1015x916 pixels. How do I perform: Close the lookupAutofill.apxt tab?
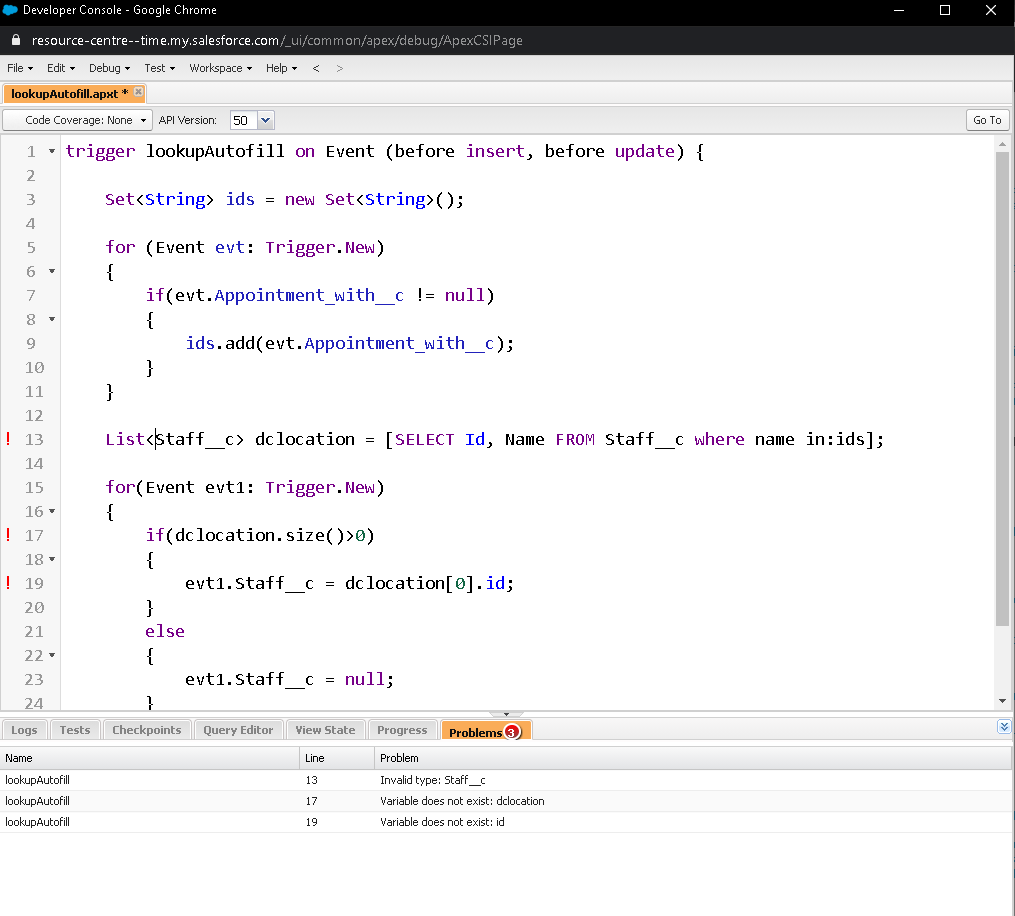(138, 92)
